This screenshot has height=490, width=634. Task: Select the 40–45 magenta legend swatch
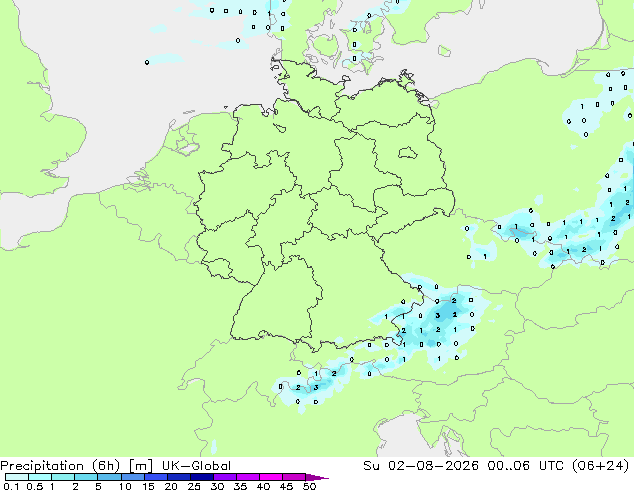271,477
